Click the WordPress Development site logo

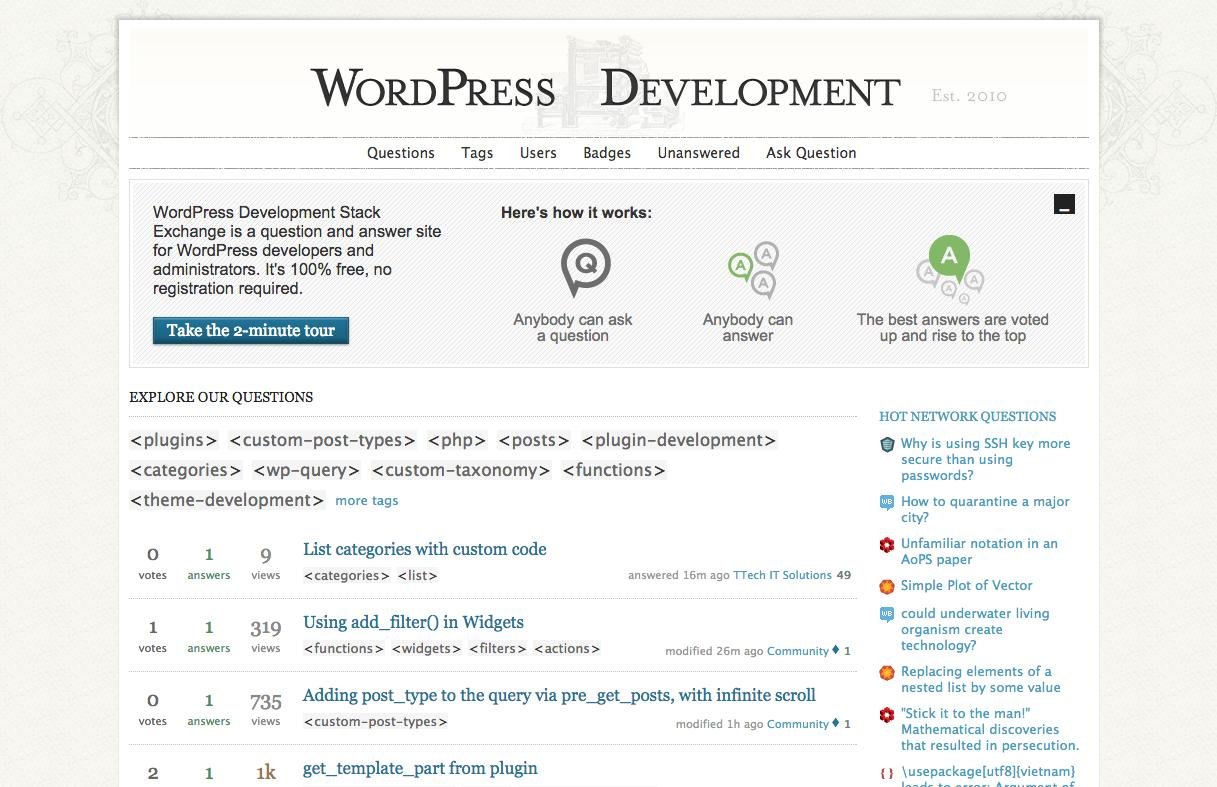pyautogui.click(x=606, y=90)
